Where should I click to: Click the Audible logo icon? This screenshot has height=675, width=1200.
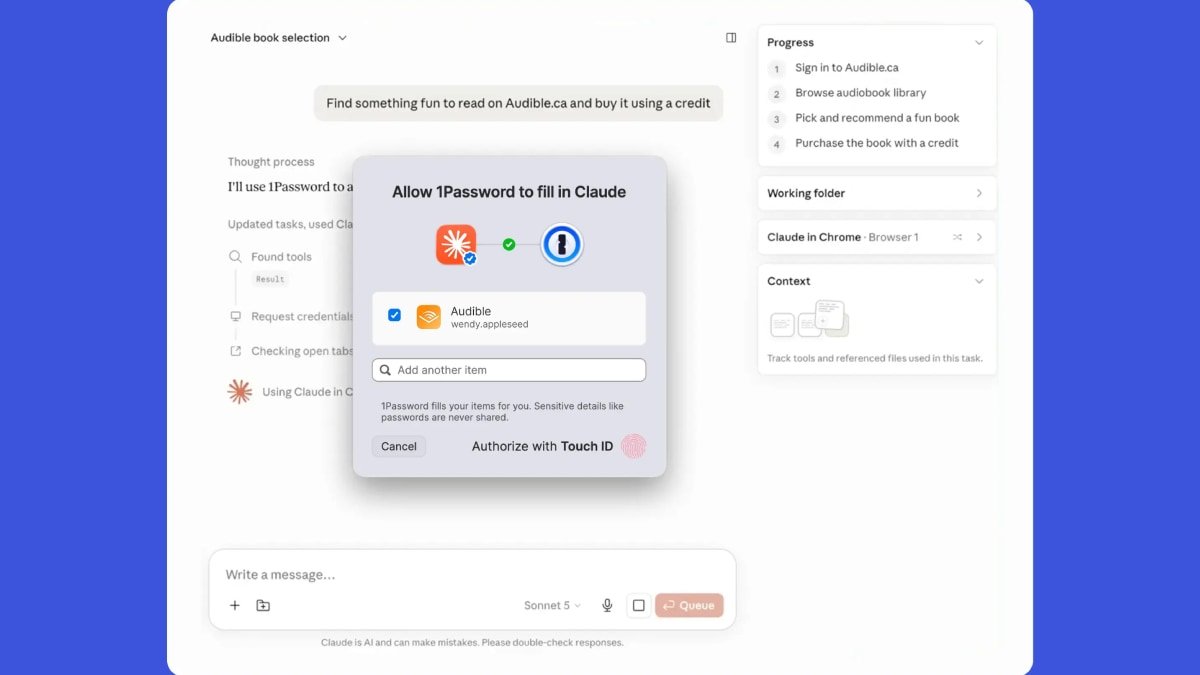point(429,317)
